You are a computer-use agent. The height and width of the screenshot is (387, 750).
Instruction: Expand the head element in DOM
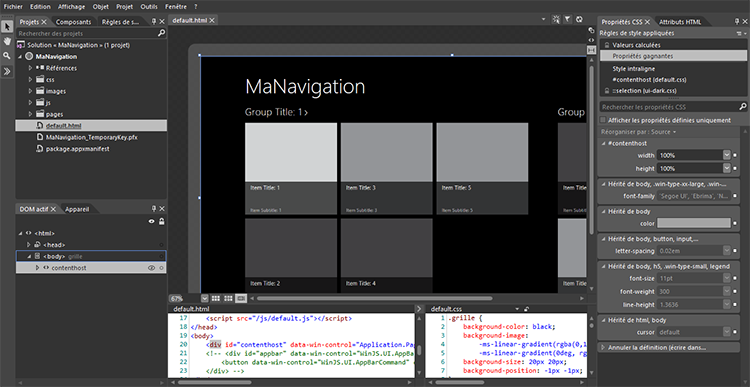[x=28, y=245]
